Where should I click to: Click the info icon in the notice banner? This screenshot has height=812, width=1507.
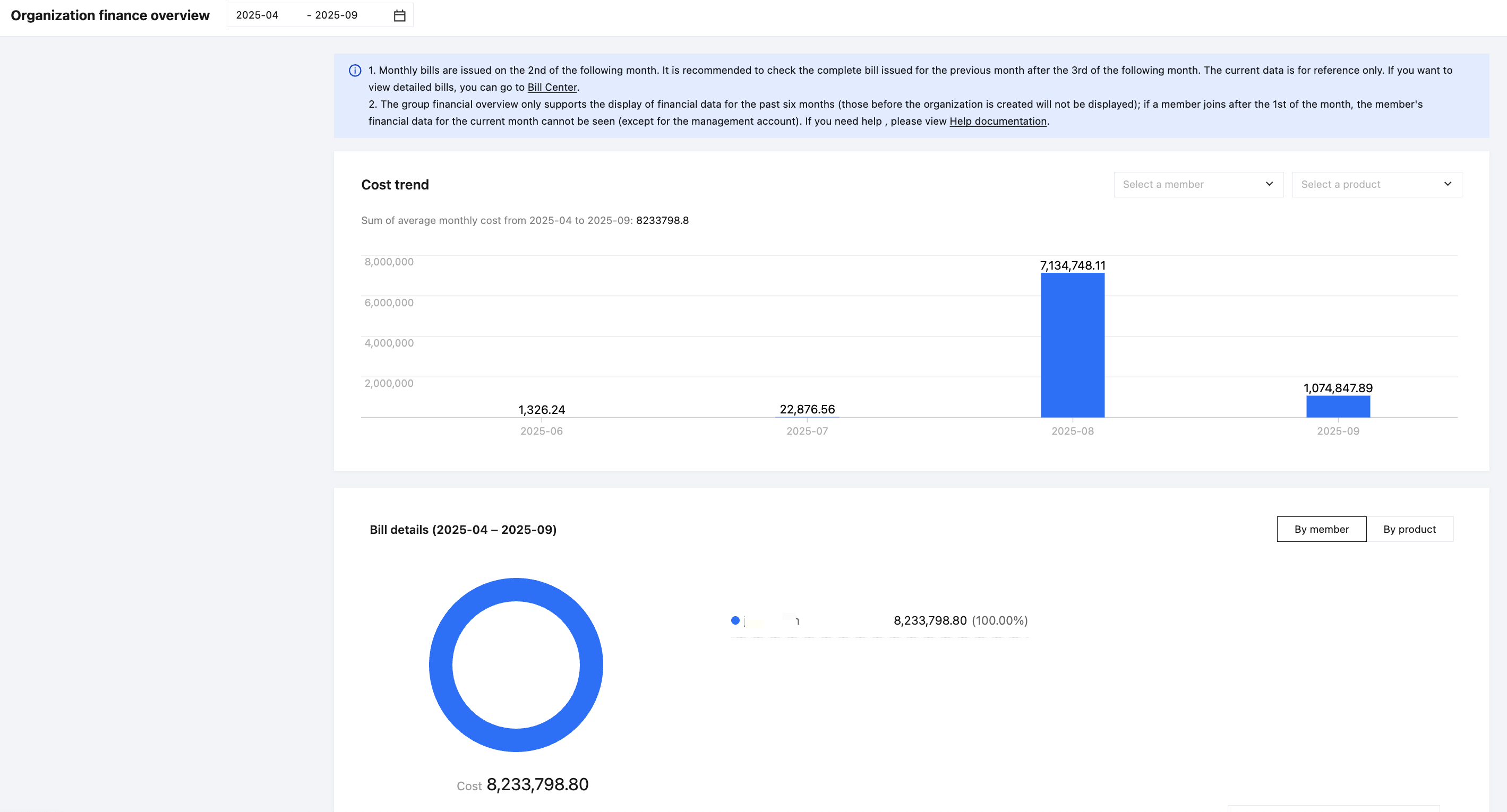pyautogui.click(x=355, y=71)
